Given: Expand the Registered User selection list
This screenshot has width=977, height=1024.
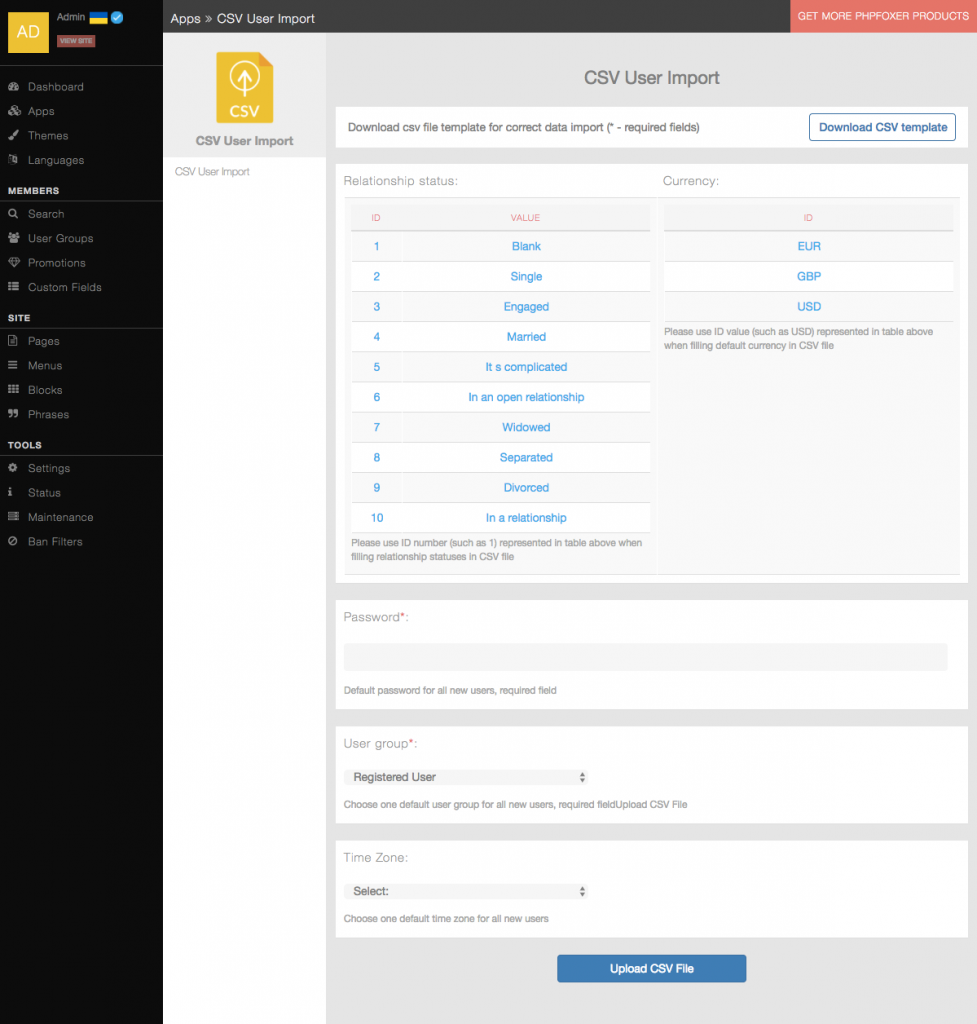Looking at the screenshot, I should point(466,776).
